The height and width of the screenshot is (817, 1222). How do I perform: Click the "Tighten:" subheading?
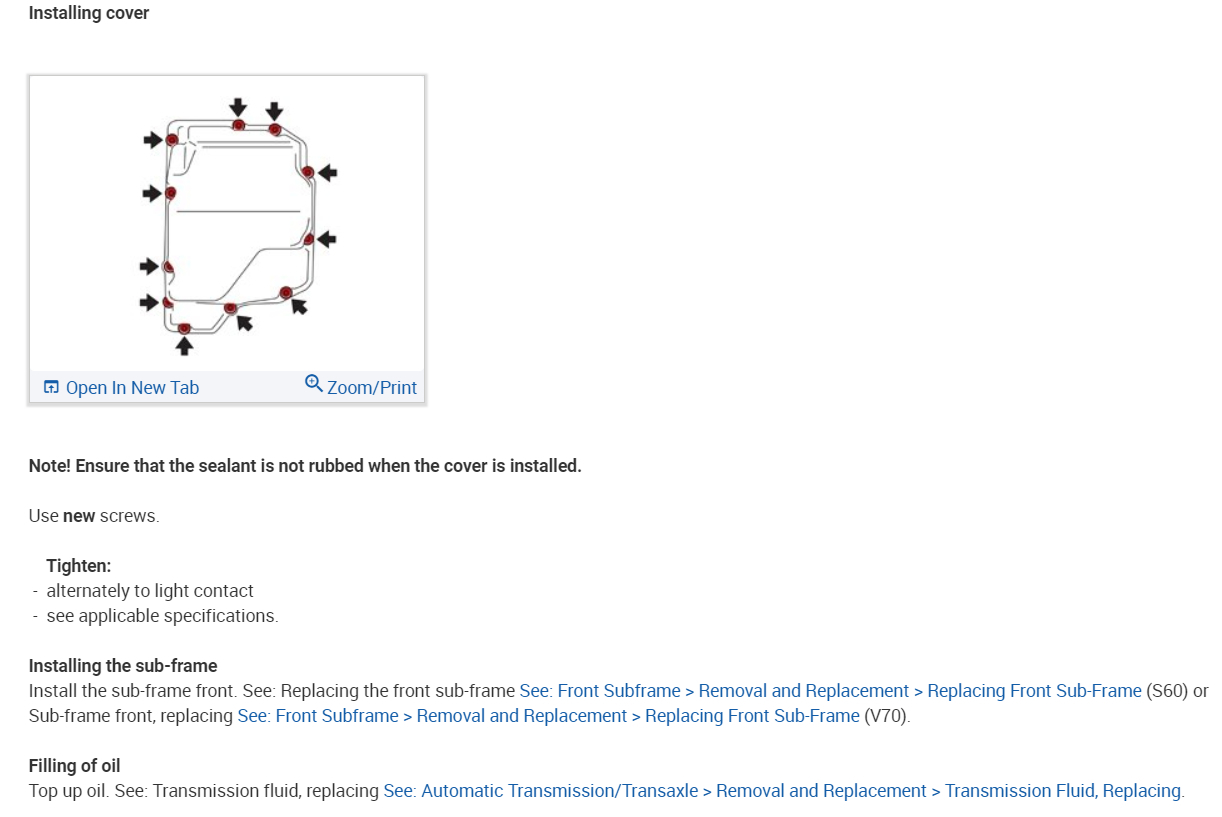coord(79,566)
